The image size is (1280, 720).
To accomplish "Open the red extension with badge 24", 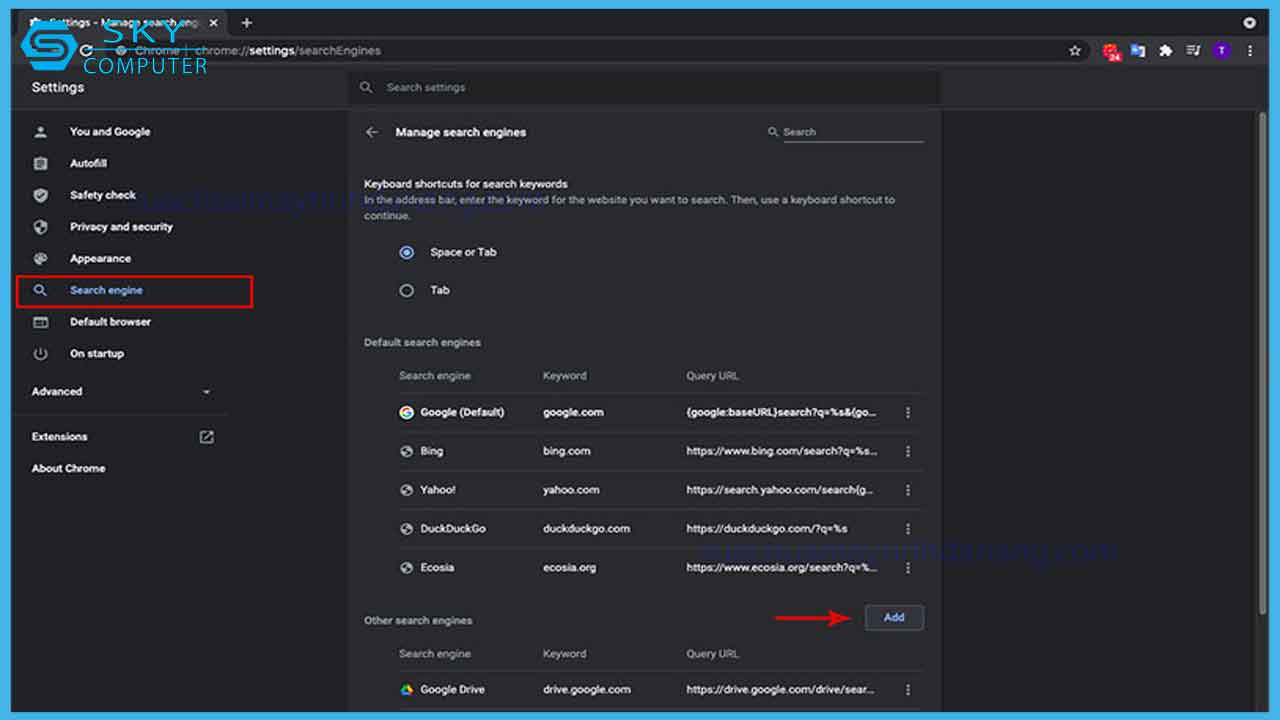I will (x=1112, y=52).
